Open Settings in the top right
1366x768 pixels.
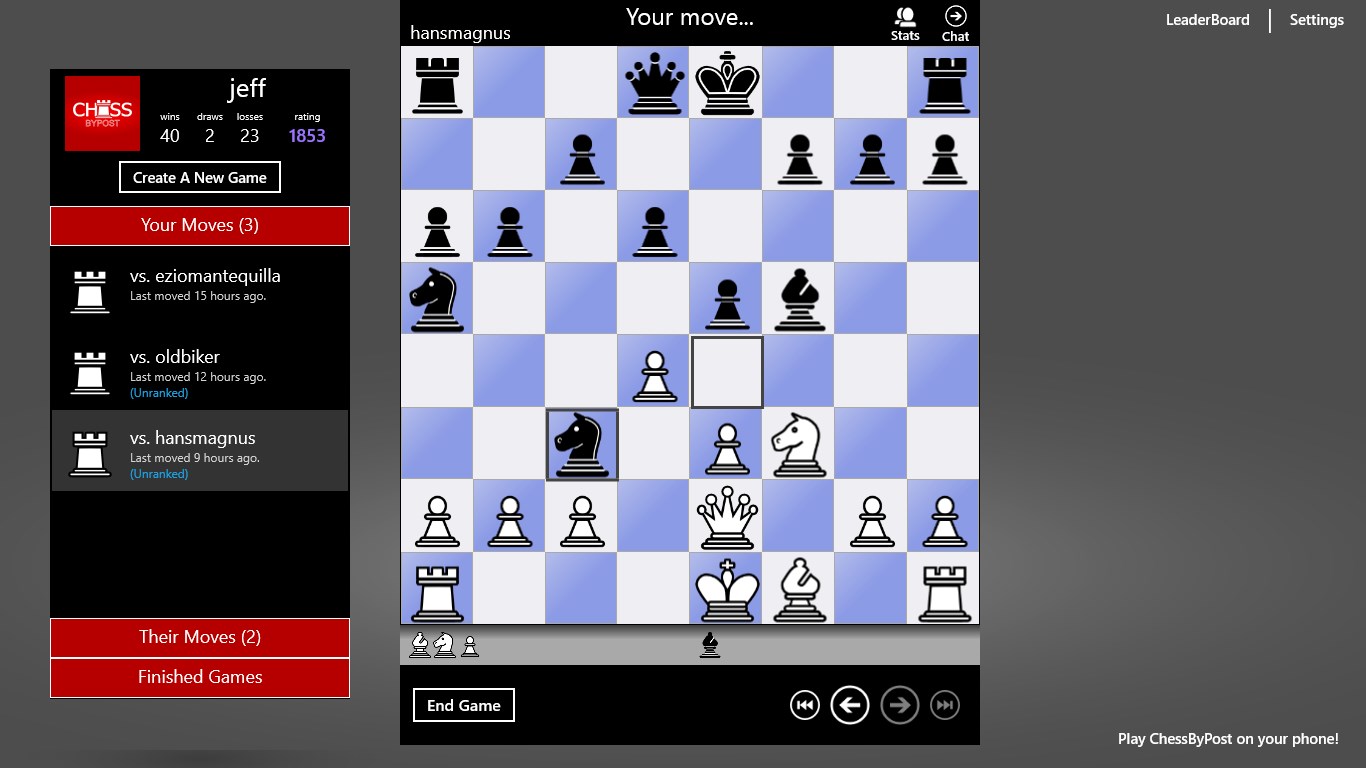1316,20
